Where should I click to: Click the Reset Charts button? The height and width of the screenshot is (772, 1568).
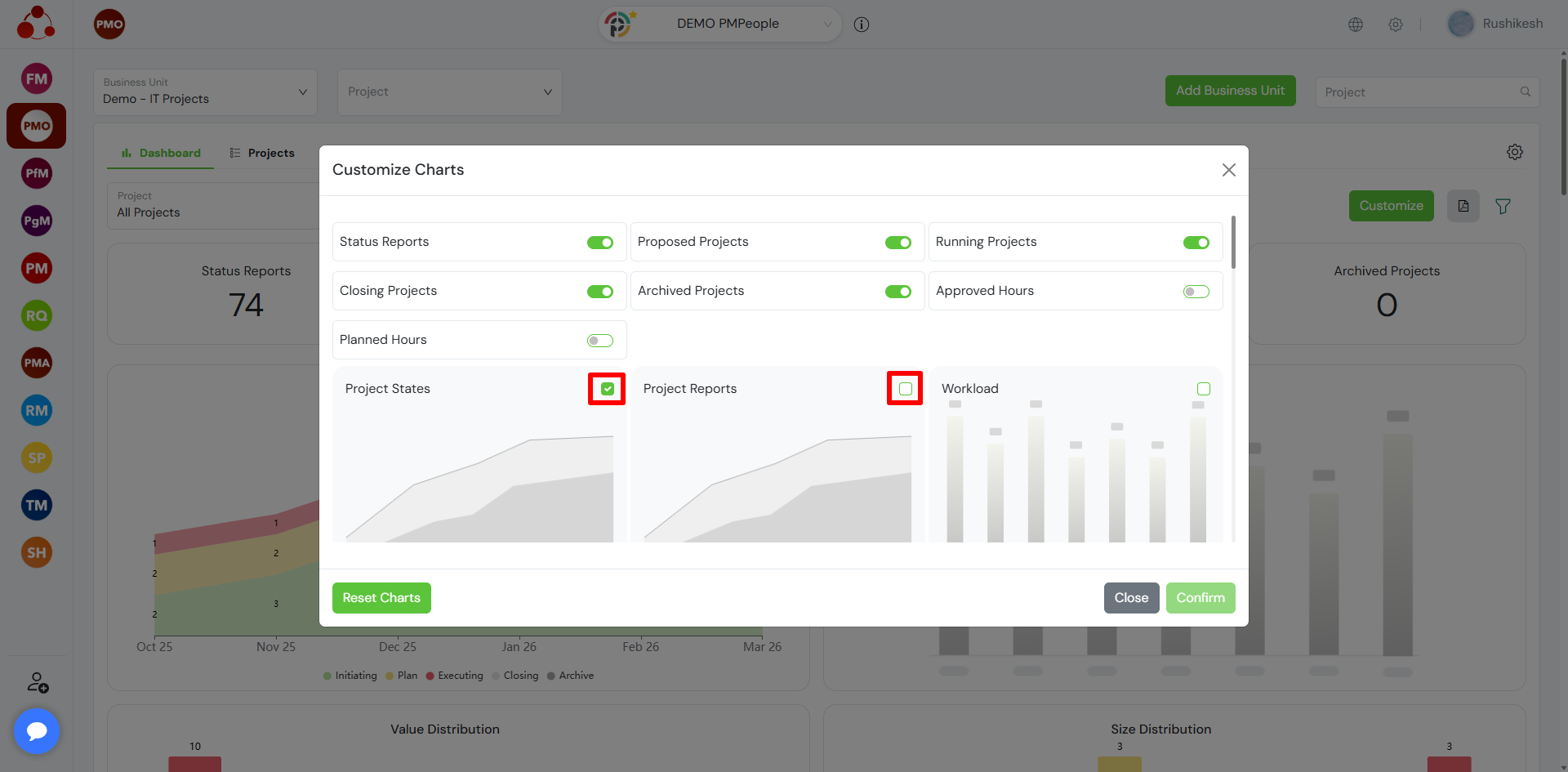click(x=381, y=598)
